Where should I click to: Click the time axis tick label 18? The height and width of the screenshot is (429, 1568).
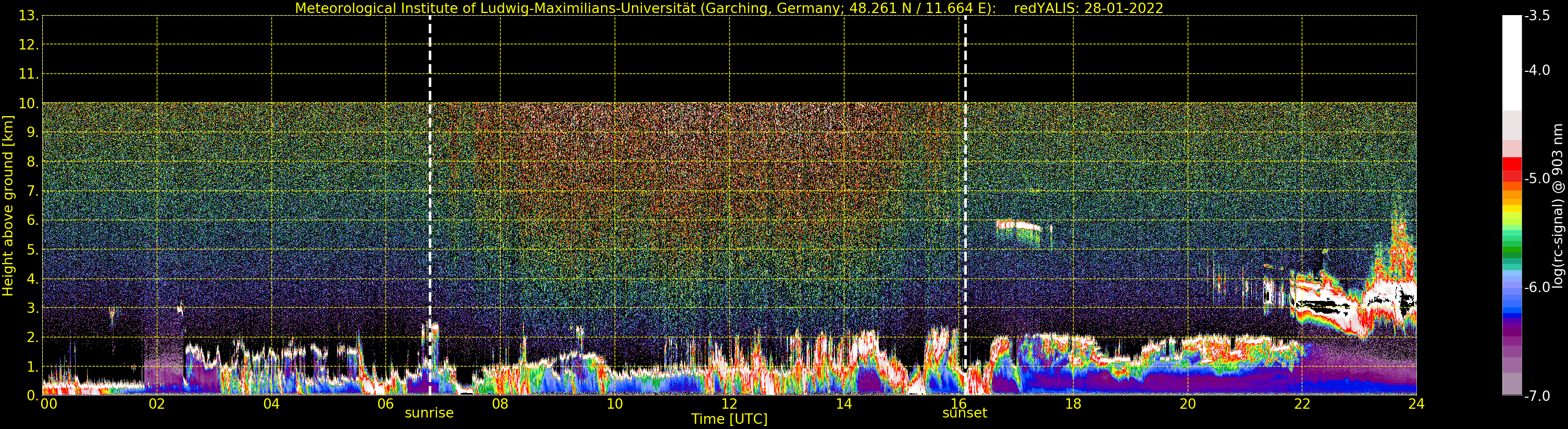(1073, 403)
